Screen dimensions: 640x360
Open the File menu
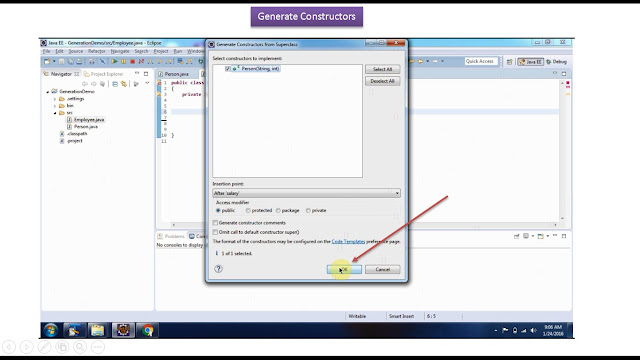(x=47, y=51)
